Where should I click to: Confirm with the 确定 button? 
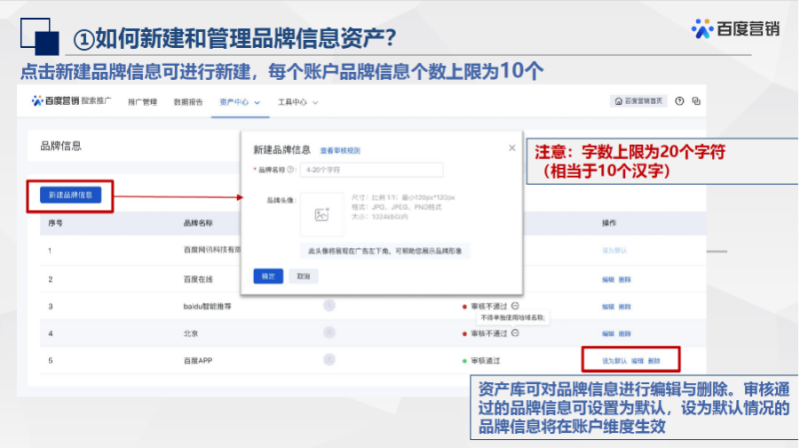268,276
